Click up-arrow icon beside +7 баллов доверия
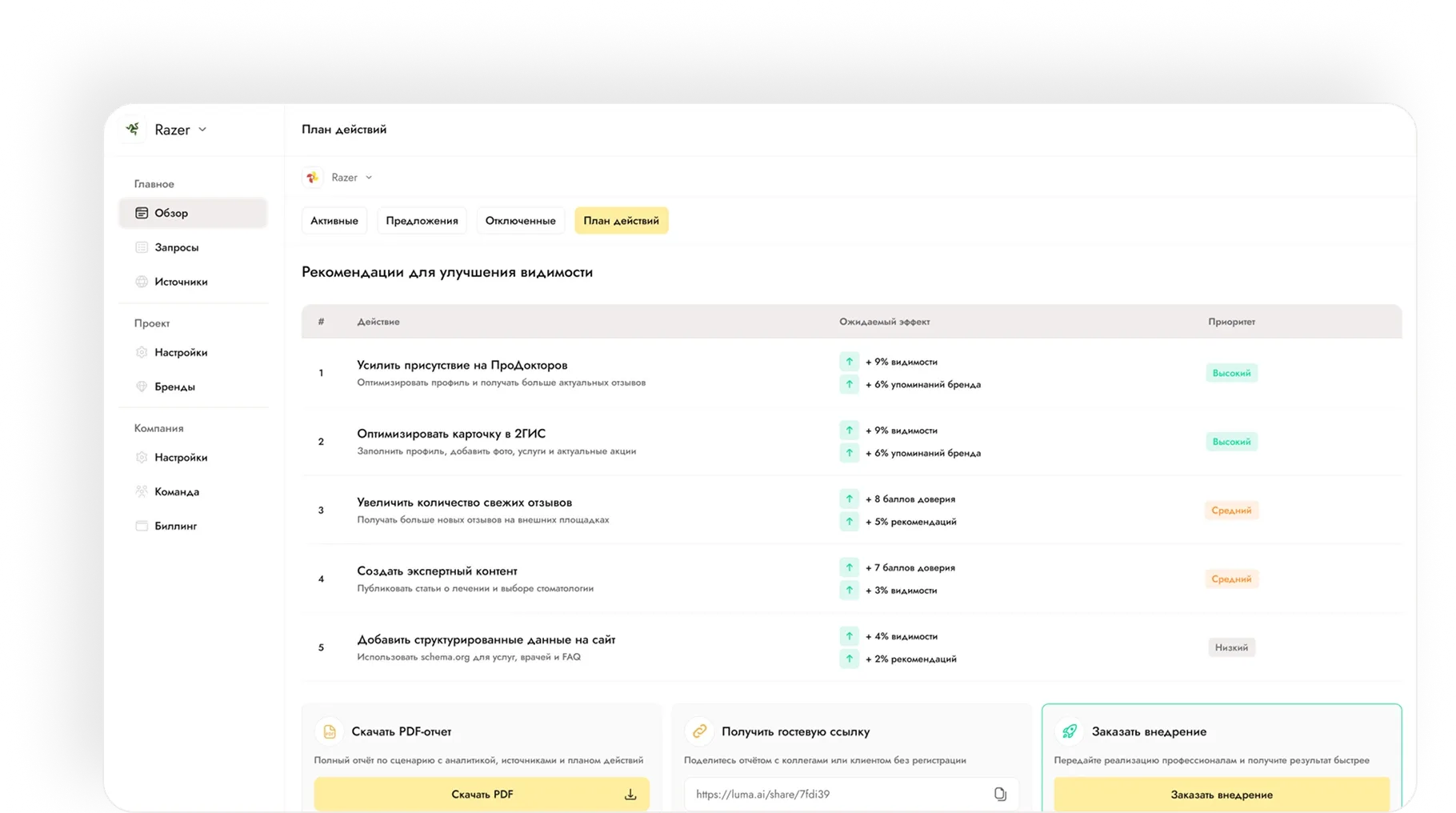Viewport: 1456px width, 813px height. pyautogui.click(x=849, y=568)
